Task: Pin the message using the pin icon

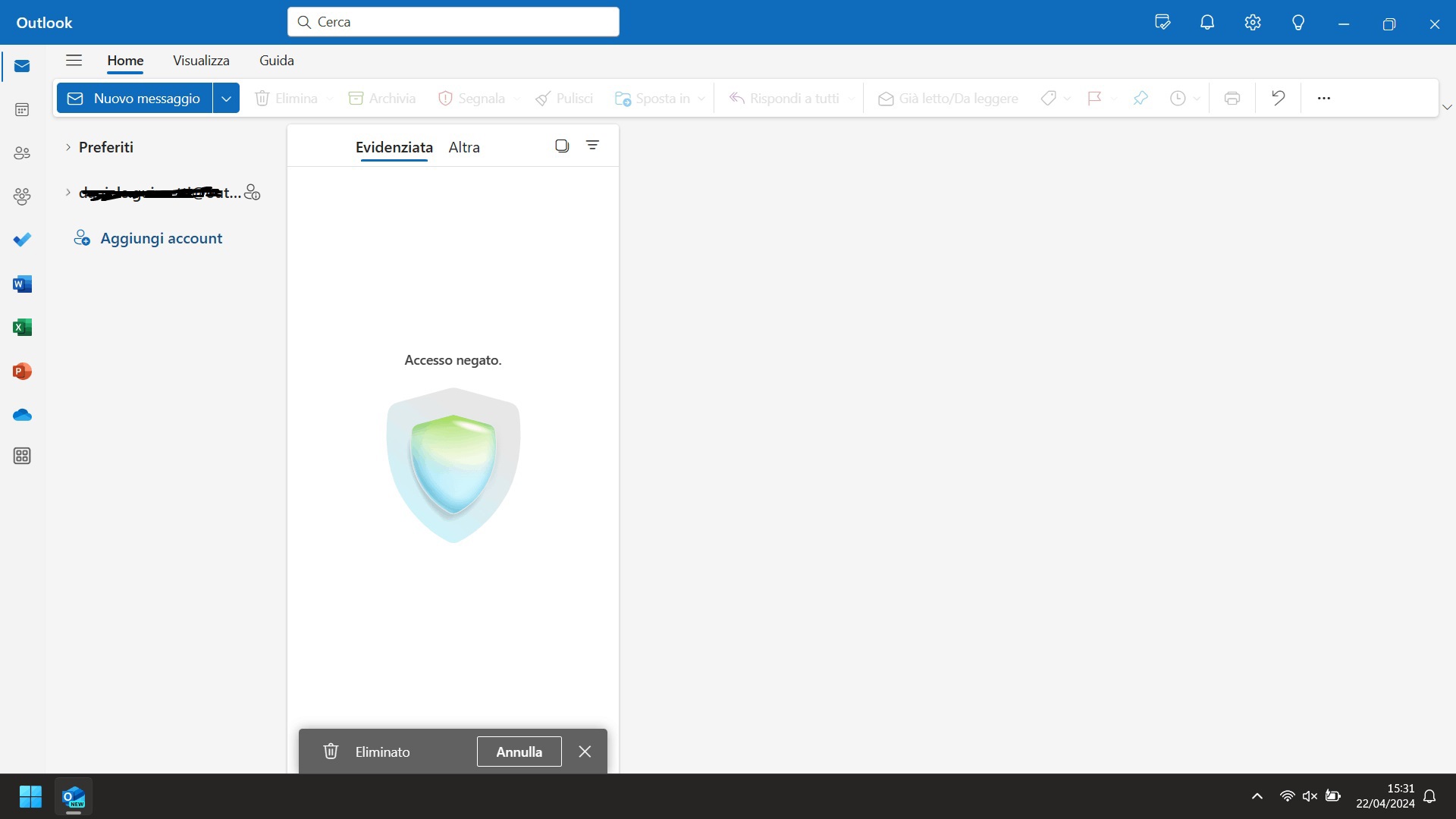Action: pos(1140,98)
